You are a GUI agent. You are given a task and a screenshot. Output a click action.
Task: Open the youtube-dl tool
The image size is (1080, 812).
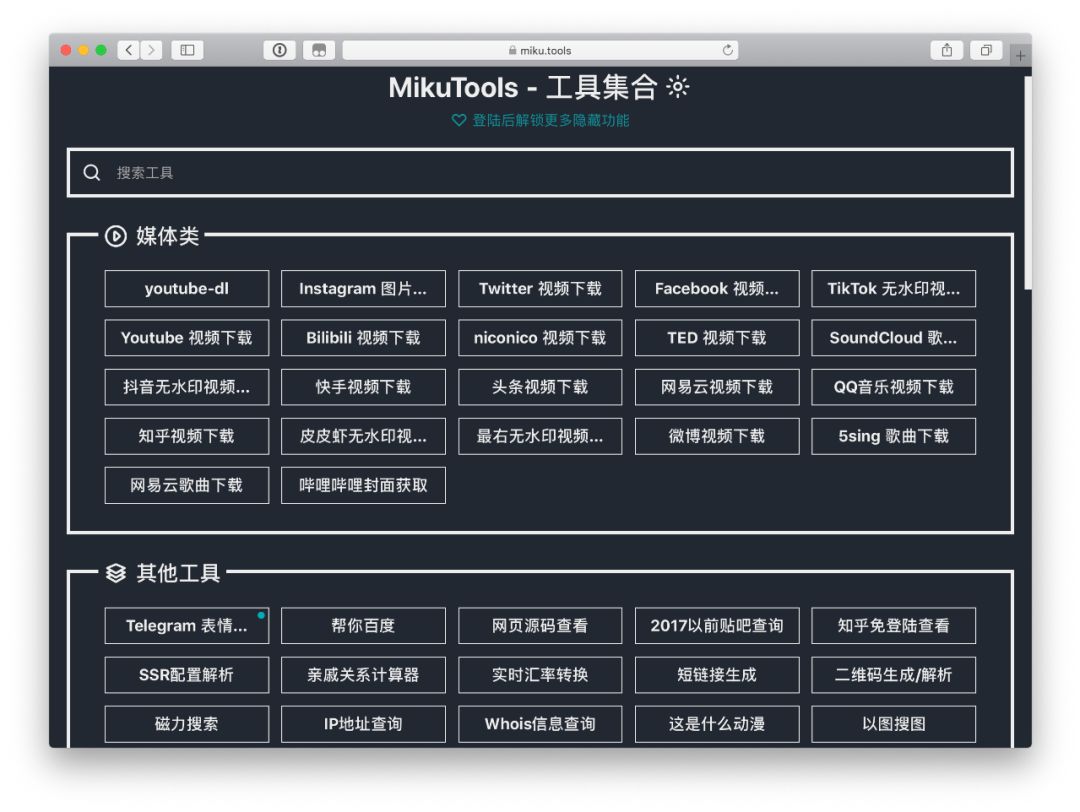pyautogui.click(x=186, y=288)
